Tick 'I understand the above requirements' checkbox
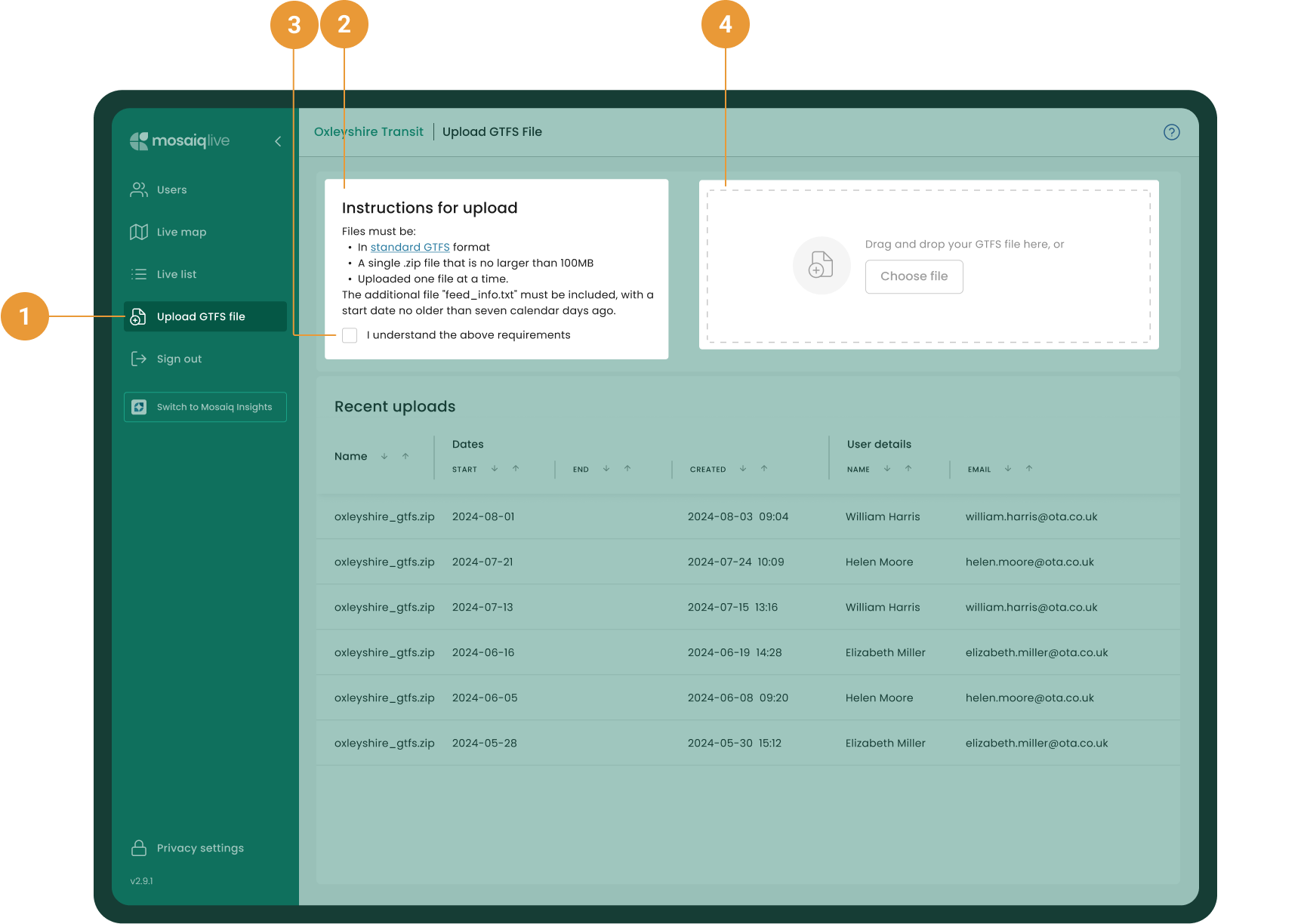Viewport: 1304px width, 924px height. [350, 335]
